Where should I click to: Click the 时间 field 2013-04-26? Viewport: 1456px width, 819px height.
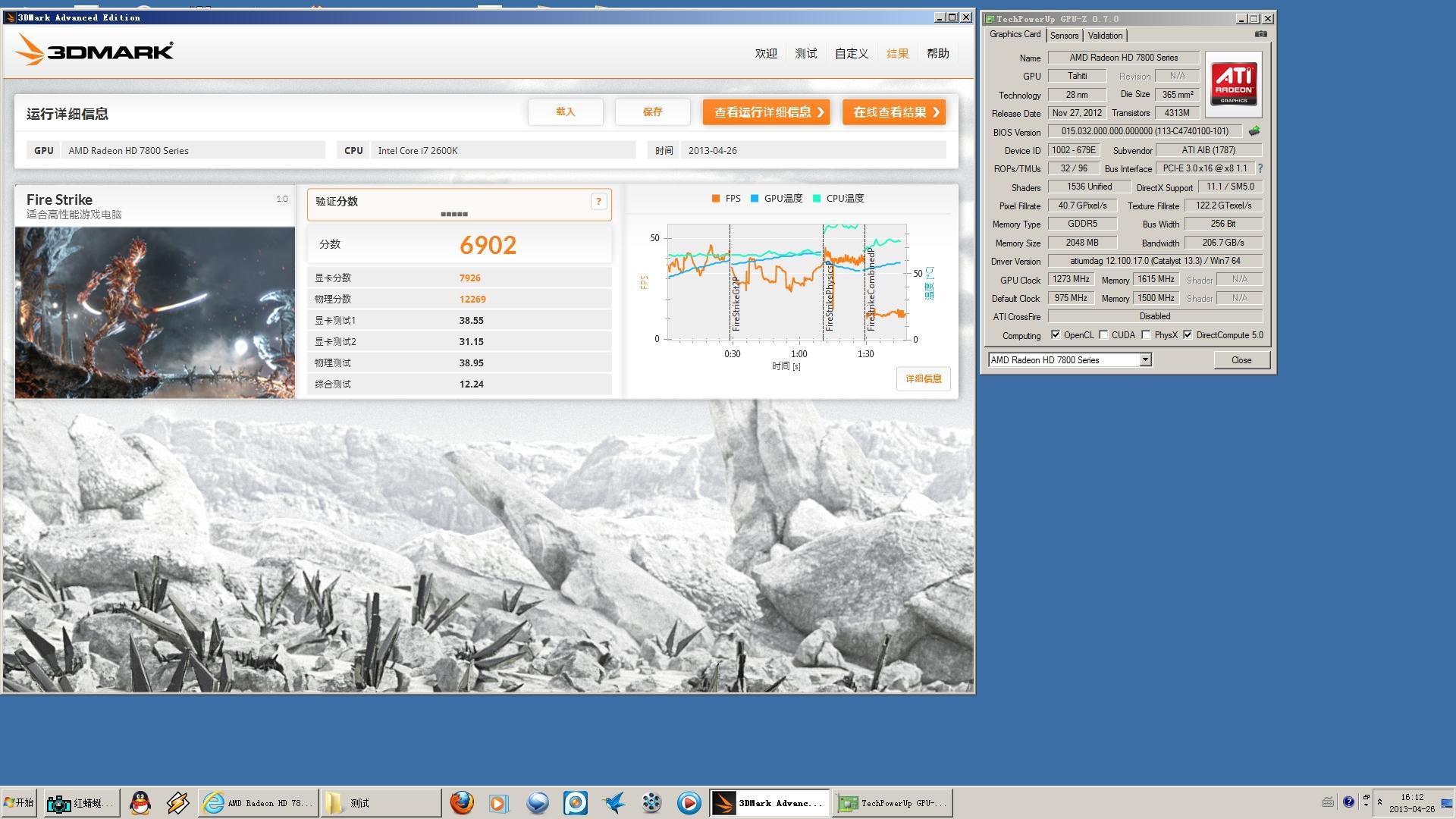[813, 150]
